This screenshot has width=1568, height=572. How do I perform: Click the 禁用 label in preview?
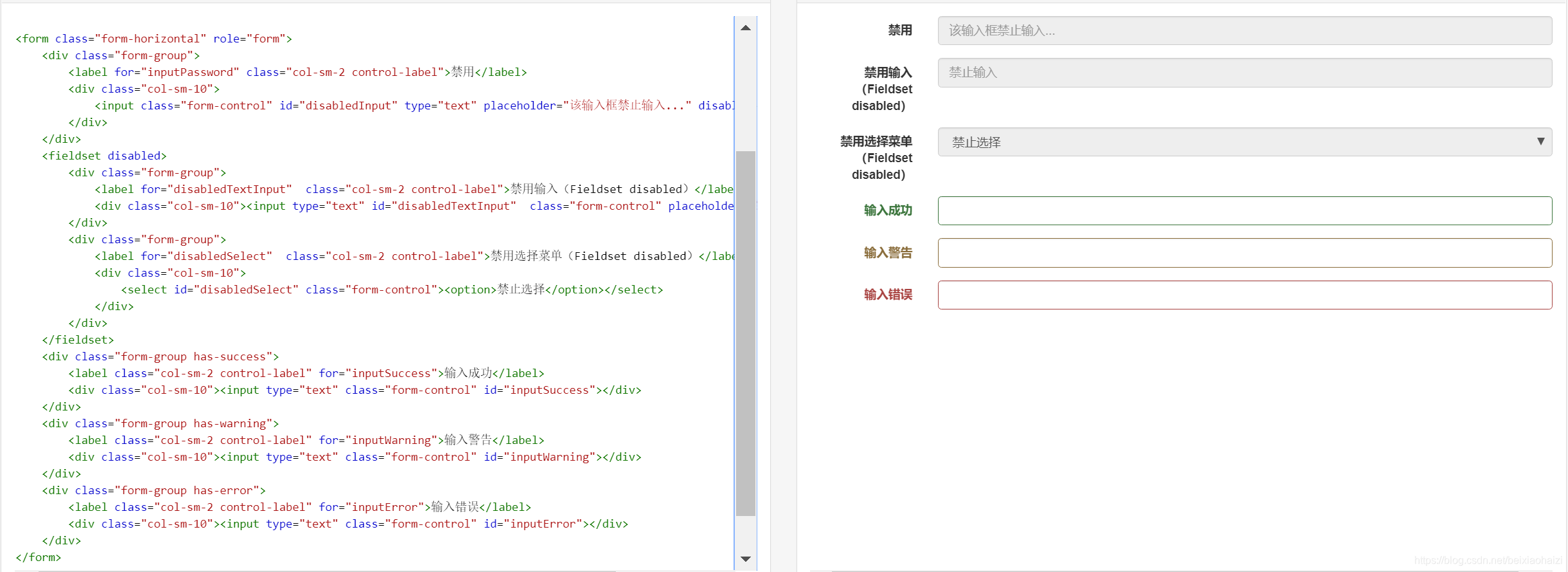pyautogui.click(x=900, y=30)
